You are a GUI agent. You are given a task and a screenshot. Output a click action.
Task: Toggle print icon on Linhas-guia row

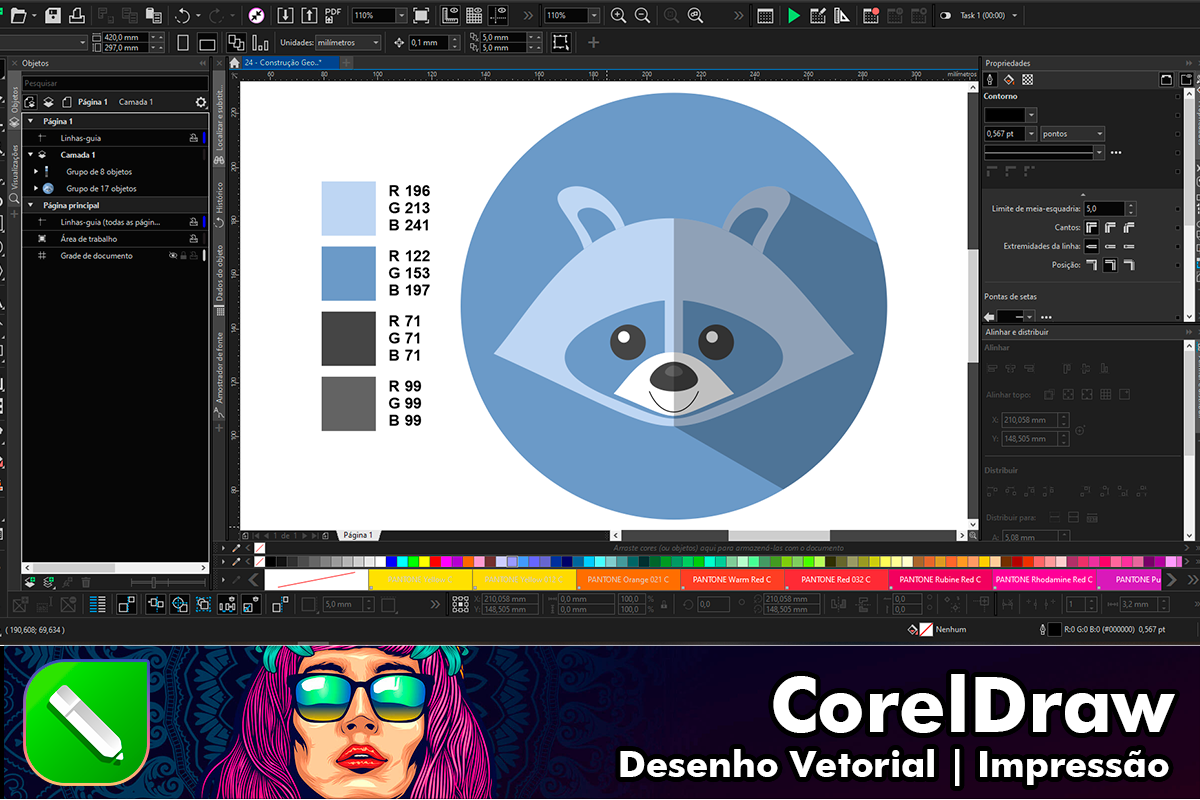(x=193, y=138)
